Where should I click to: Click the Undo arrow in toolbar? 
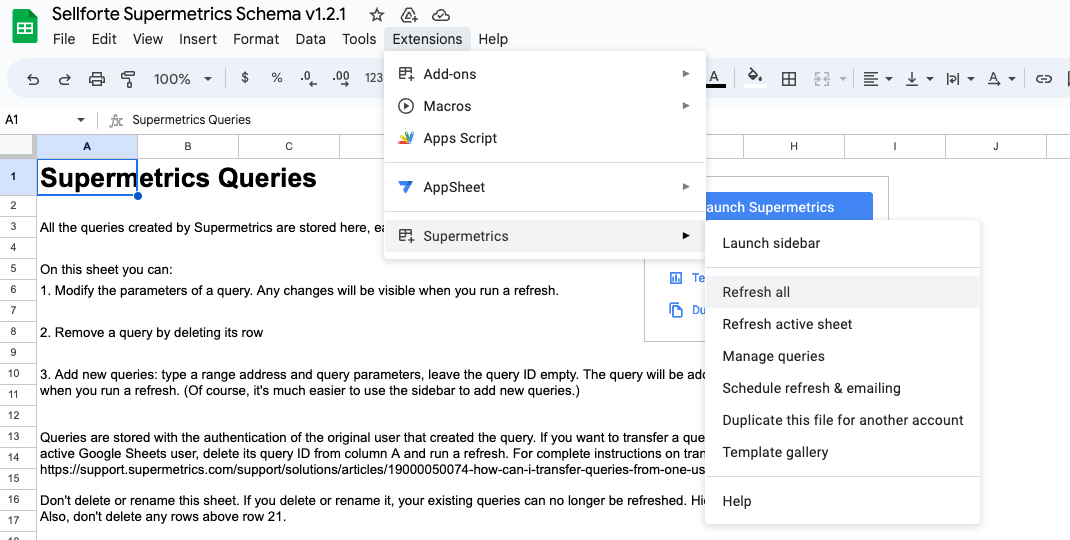[34, 79]
